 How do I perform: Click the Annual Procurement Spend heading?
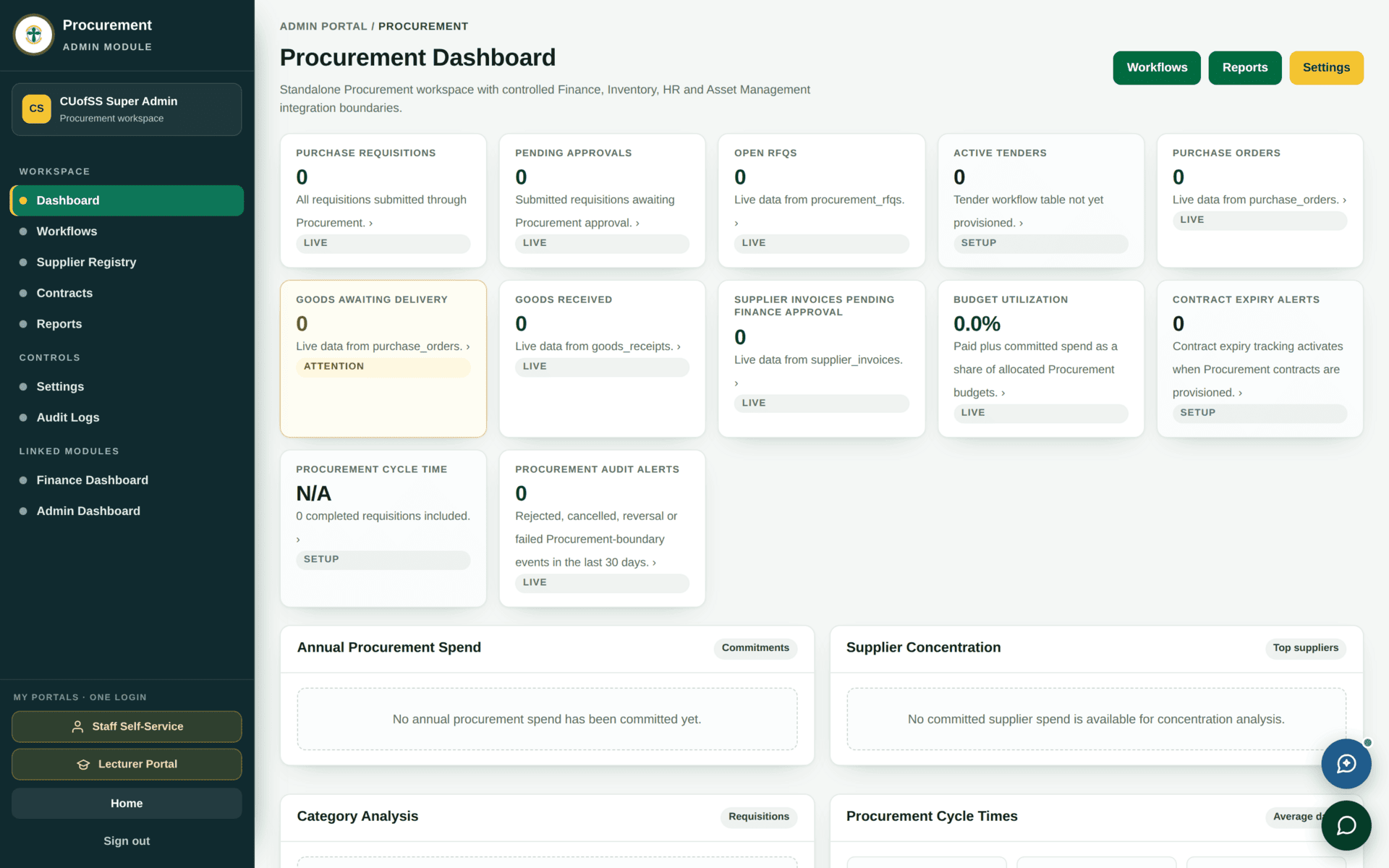coord(389,647)
